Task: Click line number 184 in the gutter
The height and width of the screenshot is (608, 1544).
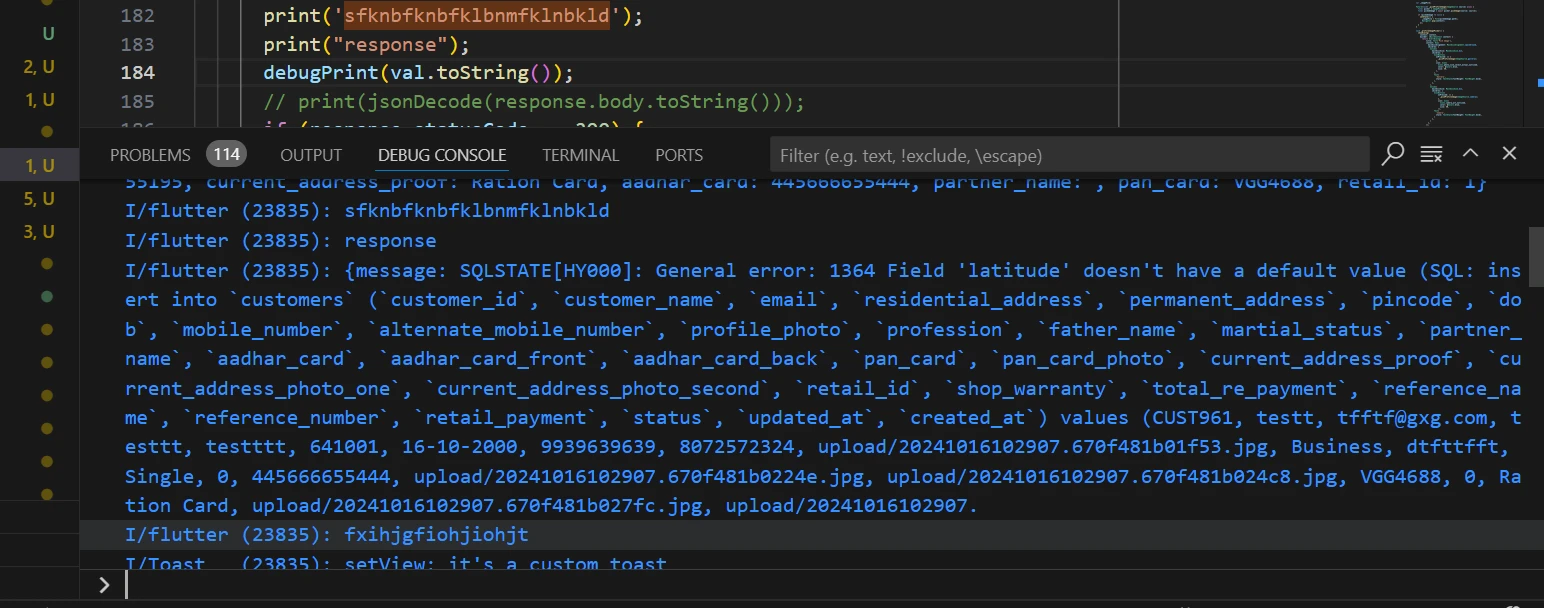Action: tap(137, 72)
